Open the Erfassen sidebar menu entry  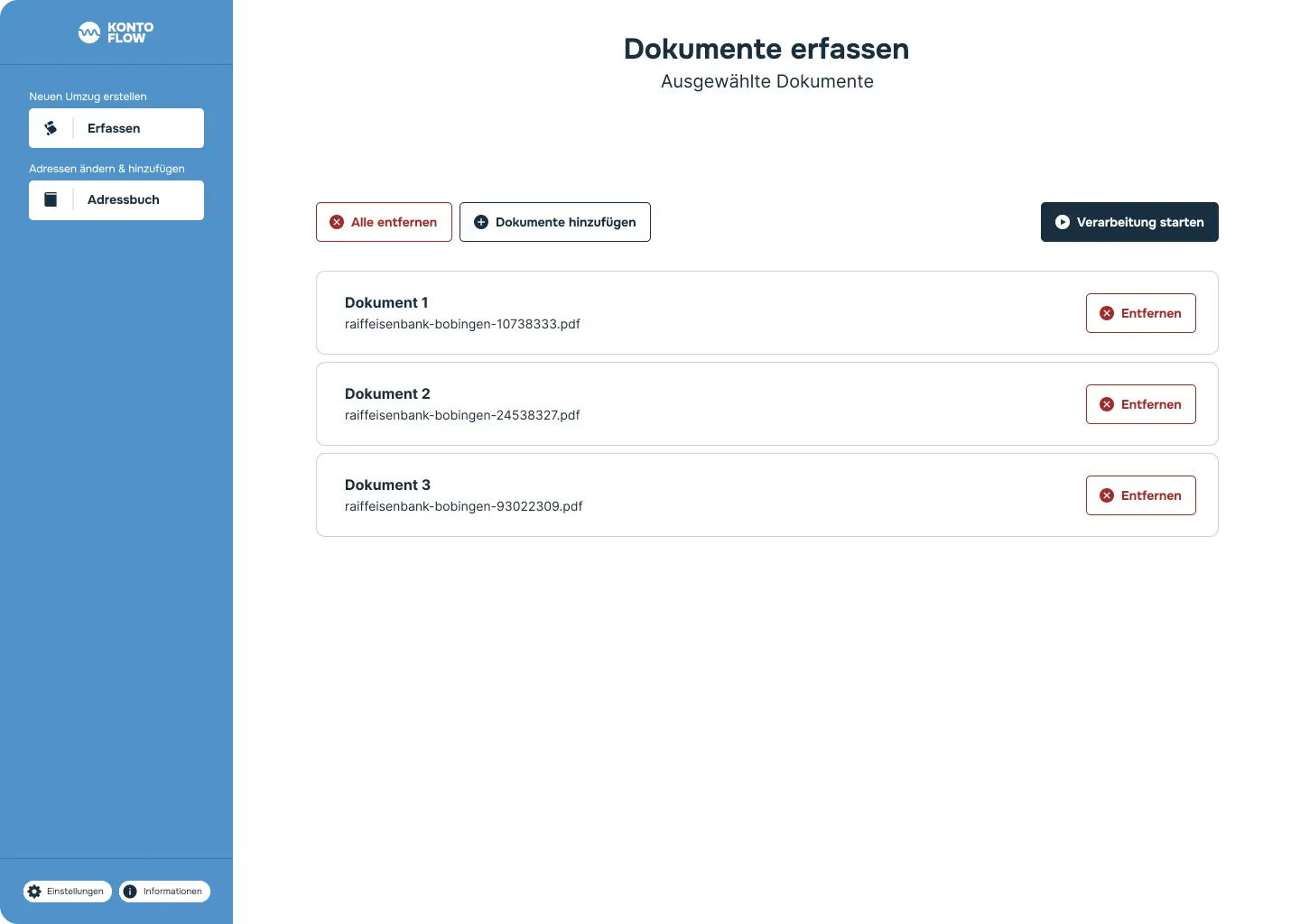(x=116, y=128)
